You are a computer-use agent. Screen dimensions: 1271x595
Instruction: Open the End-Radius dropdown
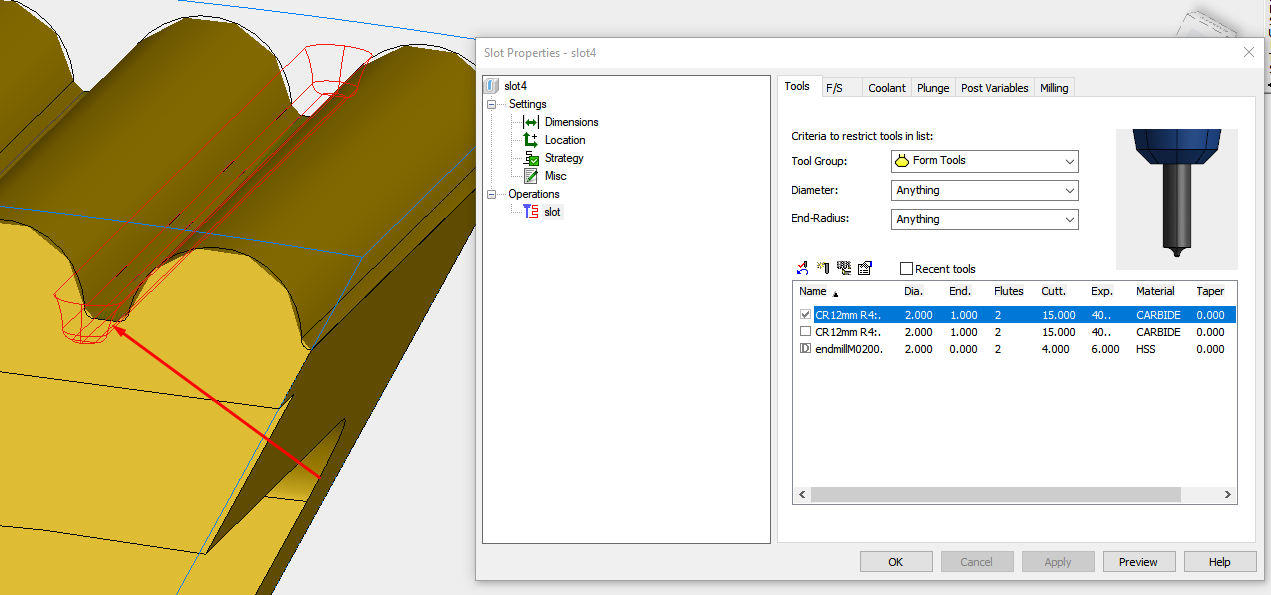pyautogui.click(x=1069, y=219)
